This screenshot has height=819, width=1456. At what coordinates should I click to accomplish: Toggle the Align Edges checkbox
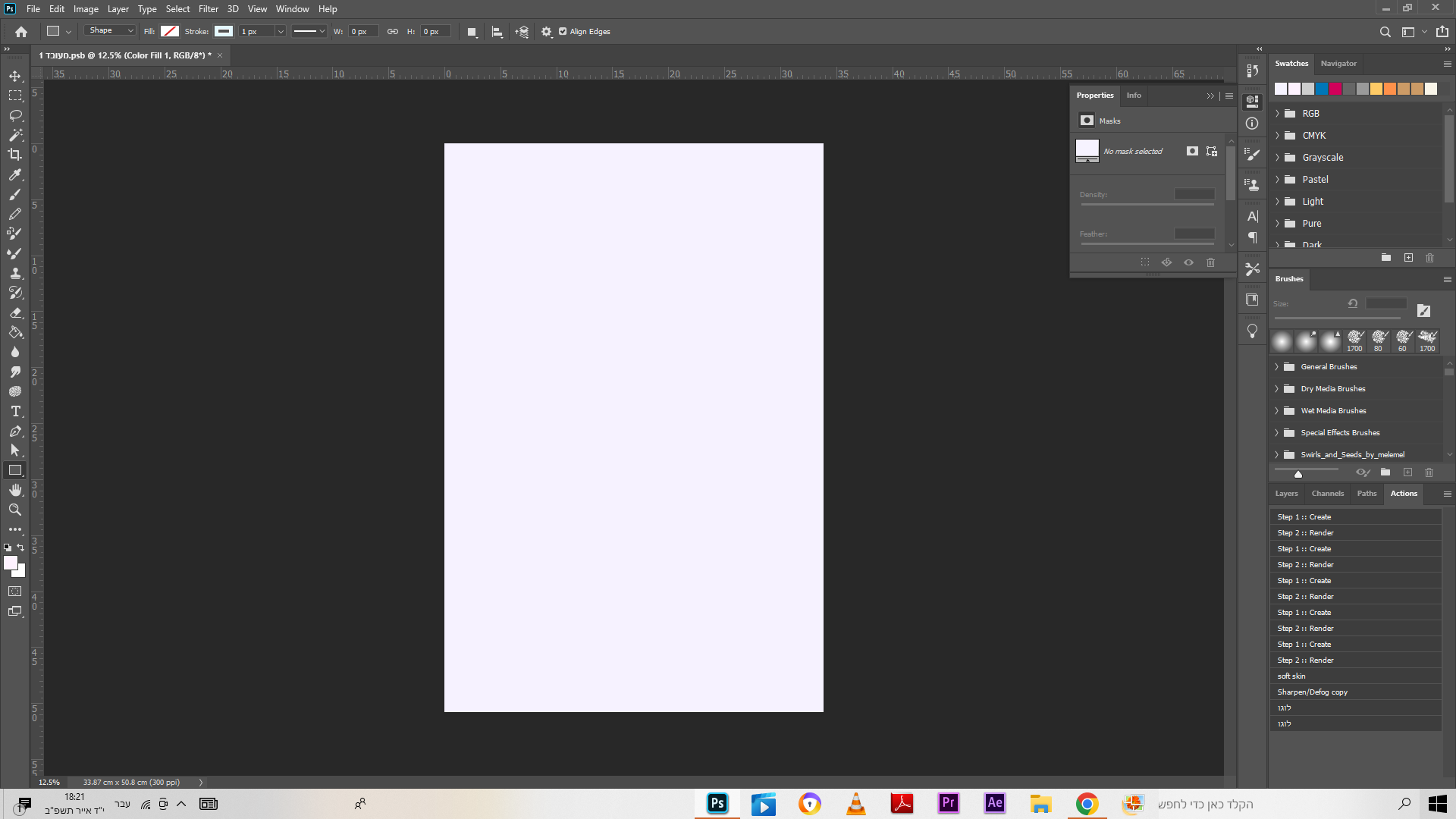pos(563,32)
